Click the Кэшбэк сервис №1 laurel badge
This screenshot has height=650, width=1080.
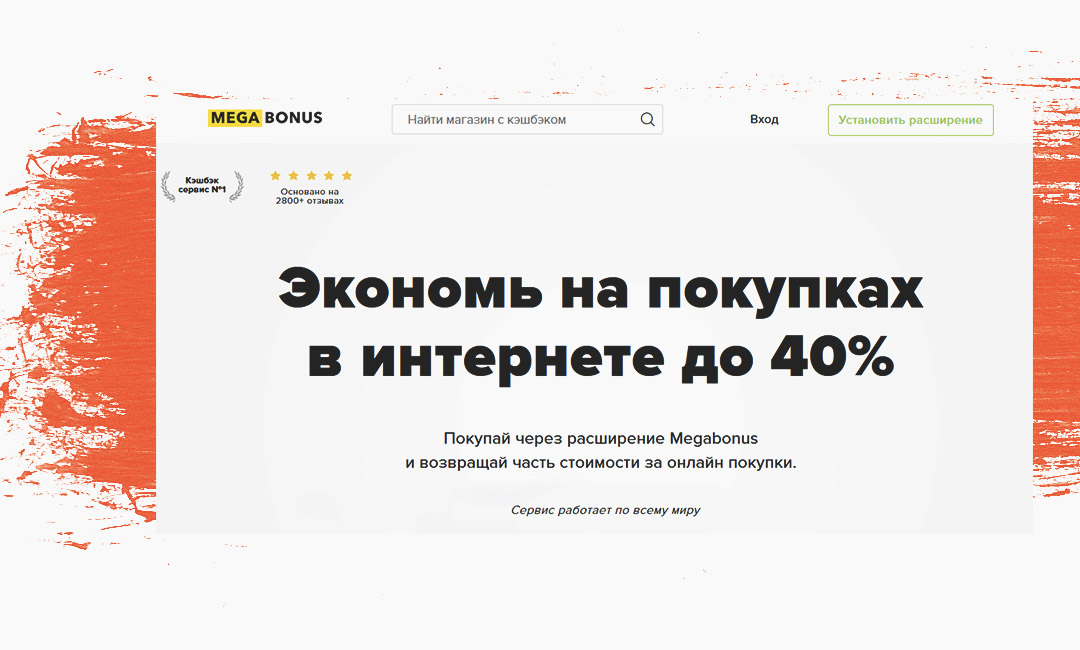pyautogui.click(x=202, y=186)
